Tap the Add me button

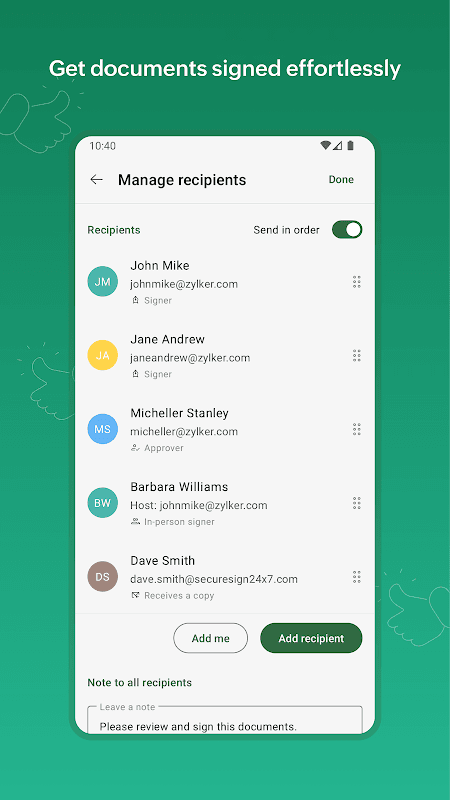coord(210,638)
